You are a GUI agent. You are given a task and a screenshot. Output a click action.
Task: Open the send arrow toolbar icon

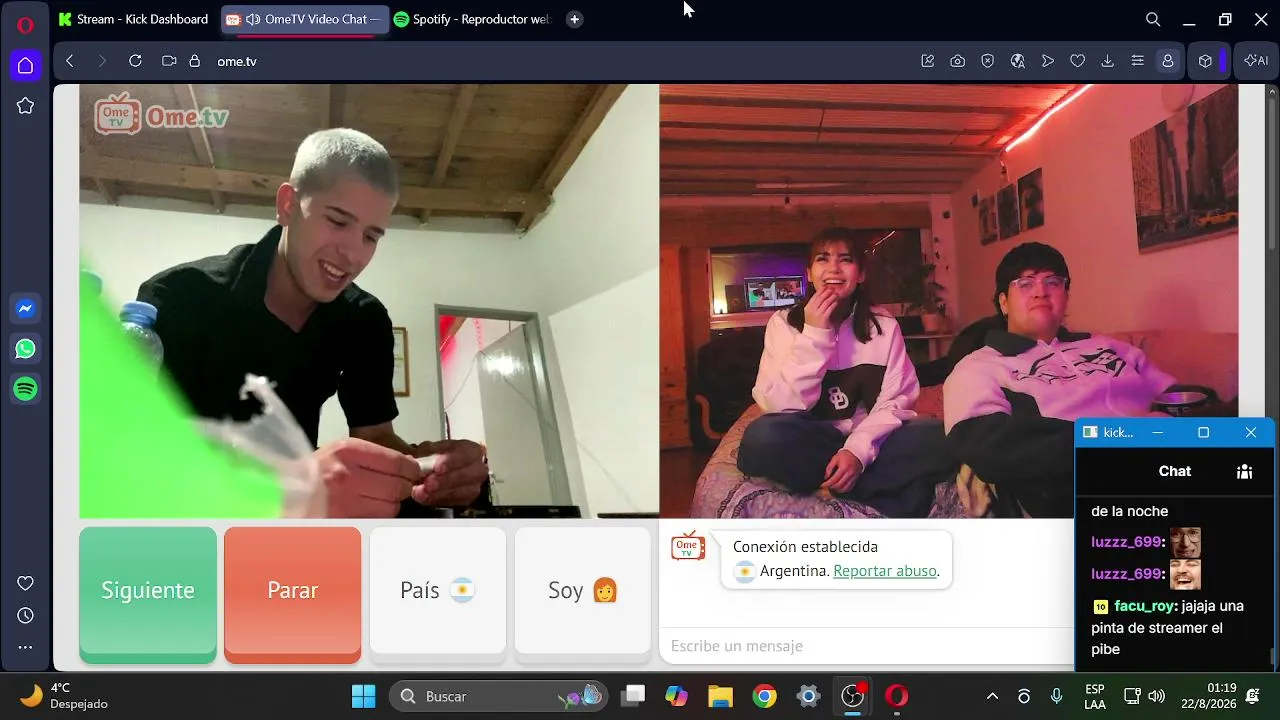pos(1048,61)
